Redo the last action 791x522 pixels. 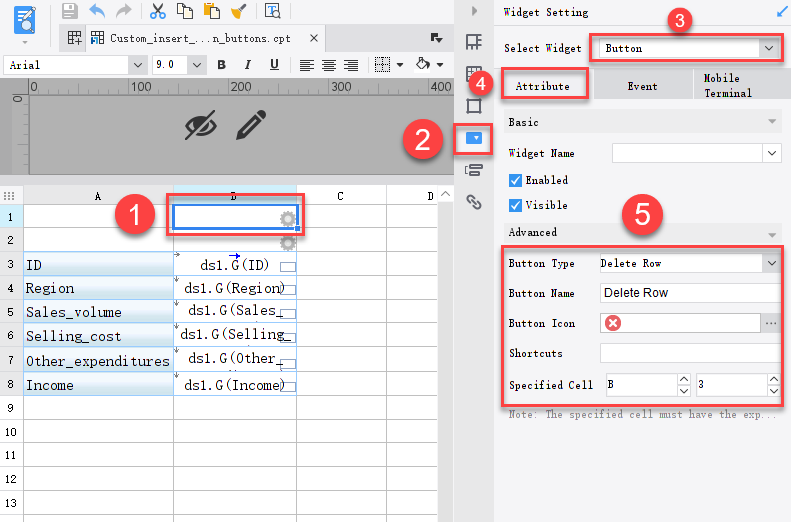123,11
